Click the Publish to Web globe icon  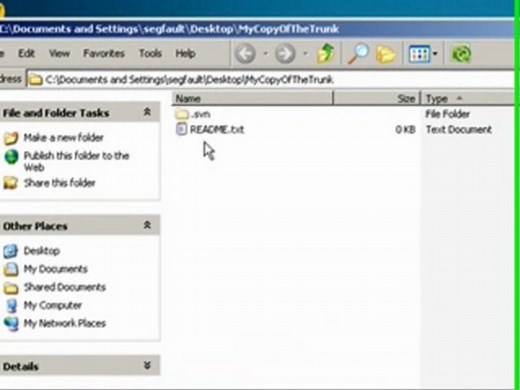(11, 157)
